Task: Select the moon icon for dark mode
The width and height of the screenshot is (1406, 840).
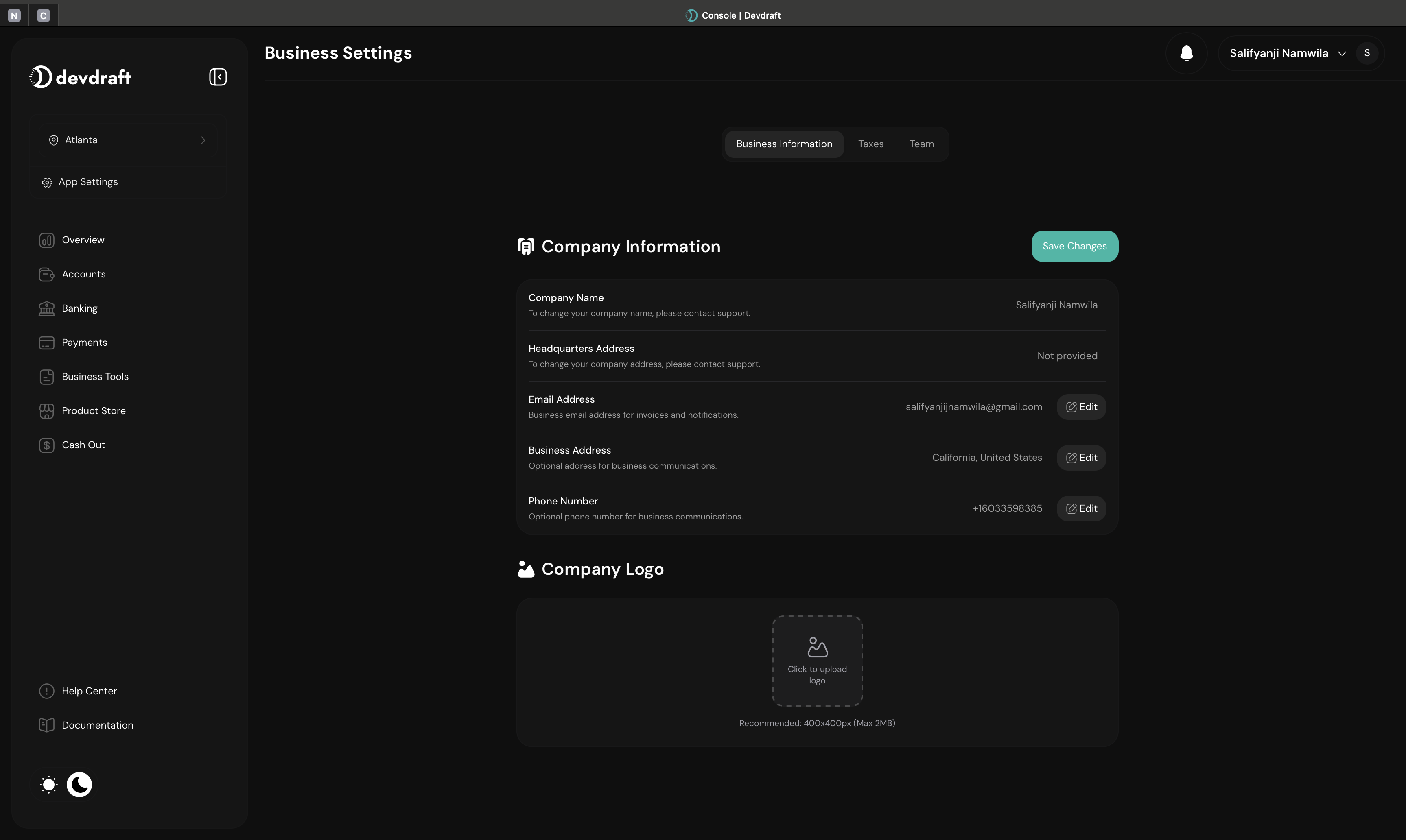Action: [79, 785]
